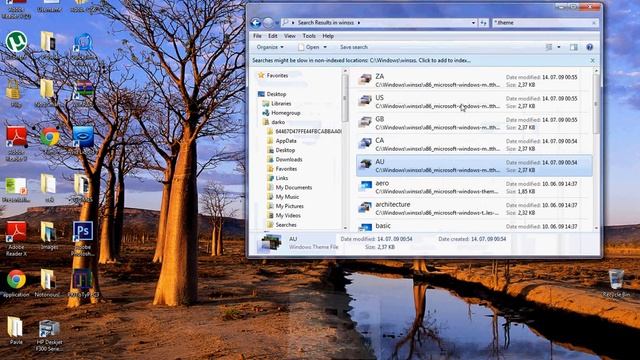The height and width of the screenshot is (360, 640).
Task: Click the refresh button next to address bar
Action: pos(483,23)
